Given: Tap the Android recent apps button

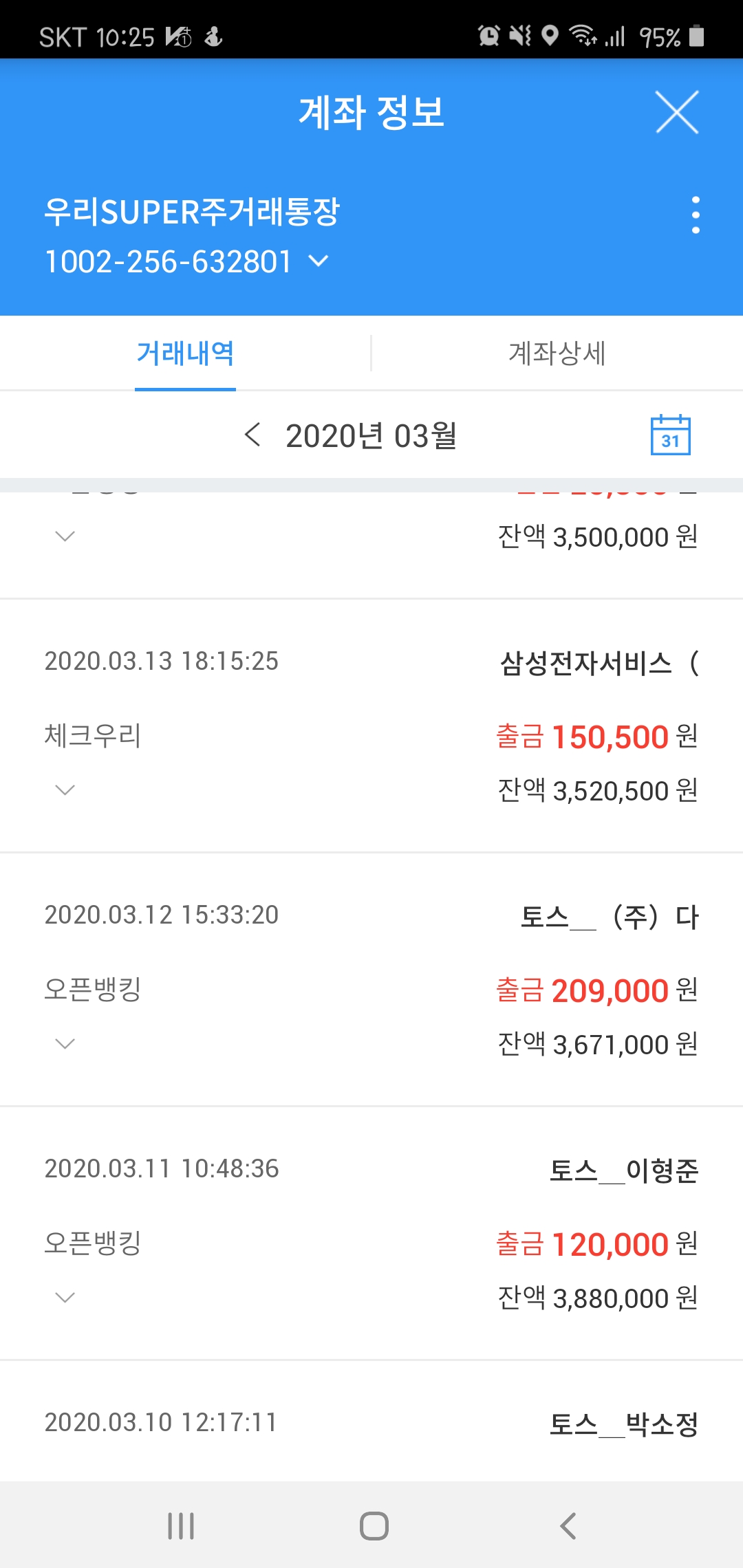Looking at the screenshot, I should [x=181, y=1526].
